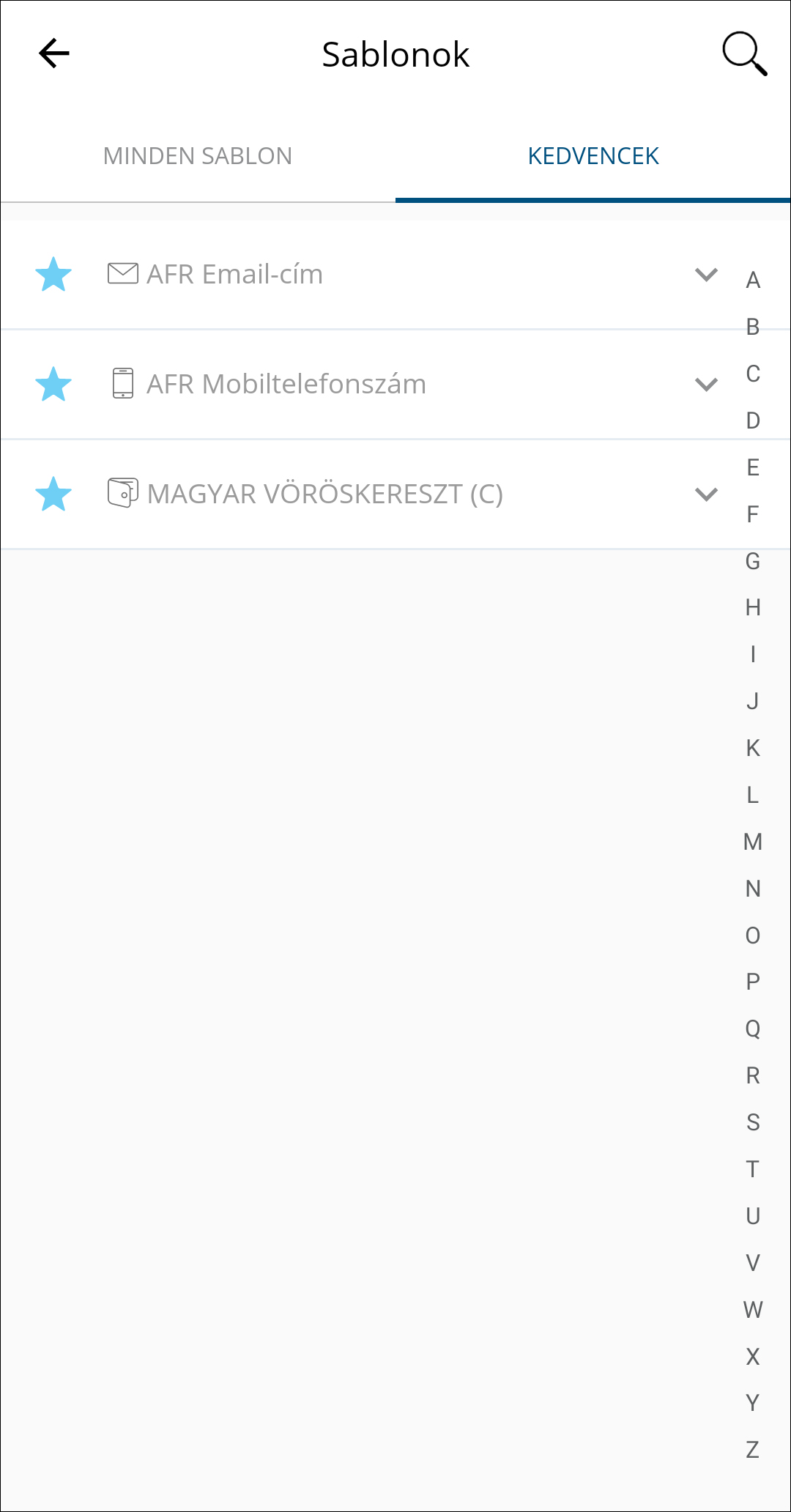
Task: Tap letter S in the alphabet index
Action: click(753, 1122)
